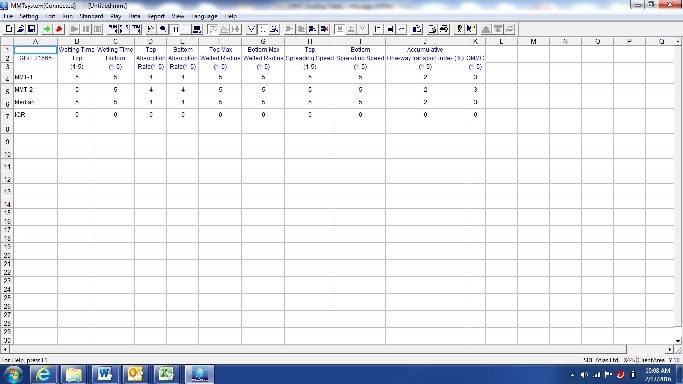
Task: Click the Save floppy disk icon
Action: click(32, 29)
